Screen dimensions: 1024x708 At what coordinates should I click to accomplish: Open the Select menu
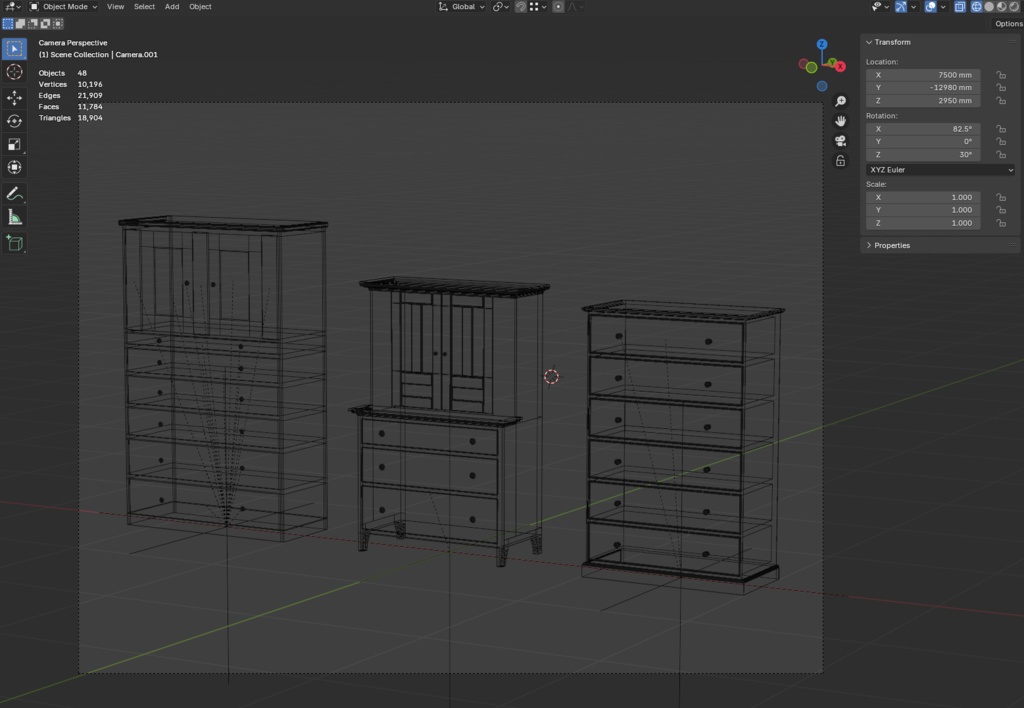(144, 7)
